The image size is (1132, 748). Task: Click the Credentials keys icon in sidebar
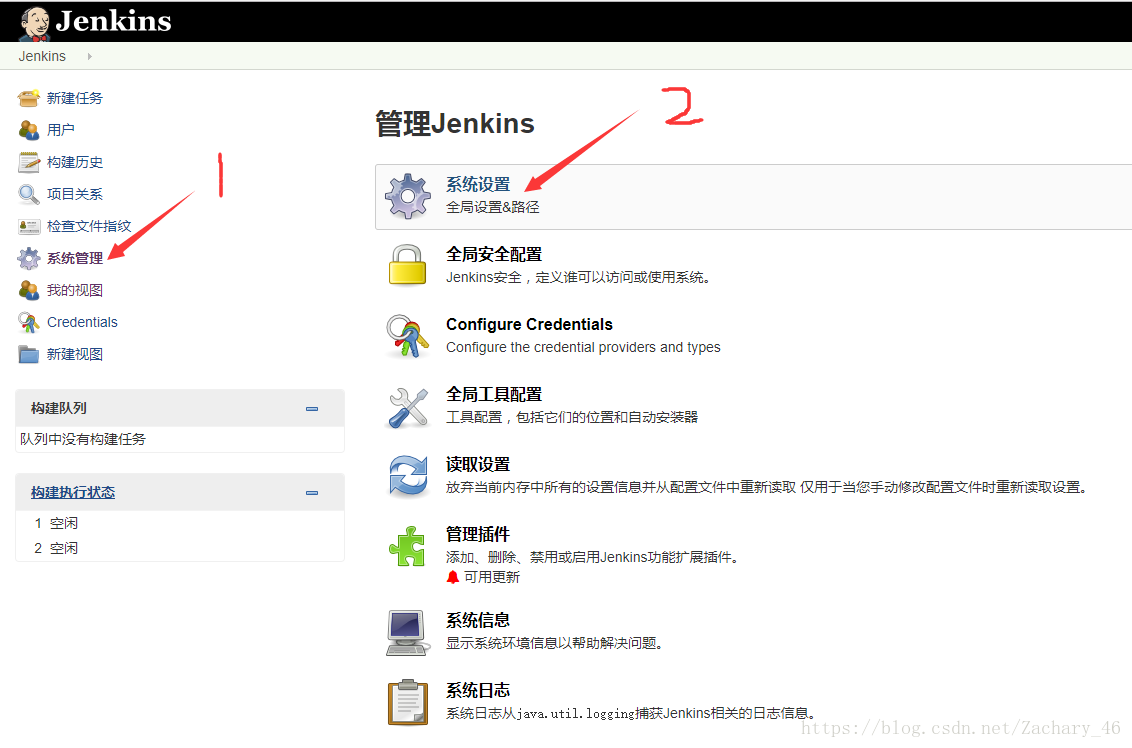(x=29, y=322)
